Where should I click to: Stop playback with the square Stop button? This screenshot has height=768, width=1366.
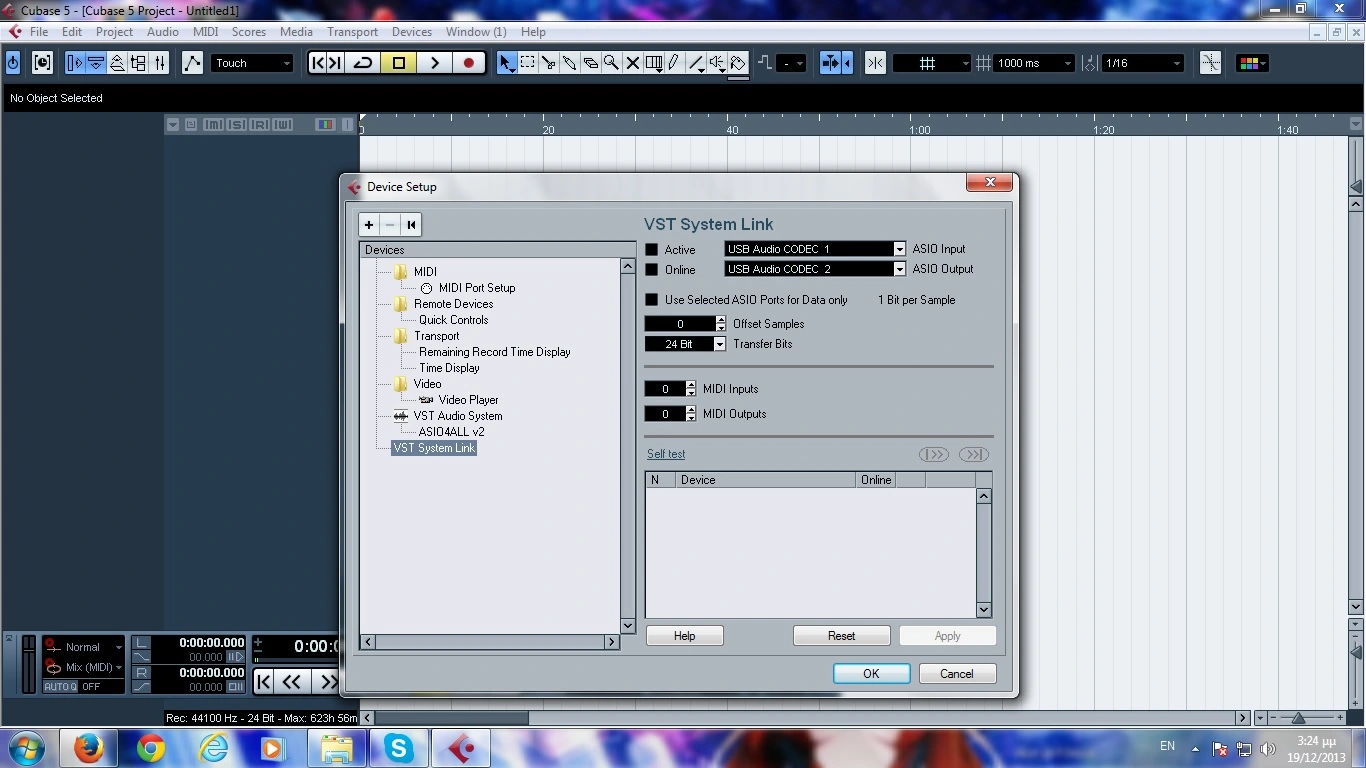tap(398, 63)
